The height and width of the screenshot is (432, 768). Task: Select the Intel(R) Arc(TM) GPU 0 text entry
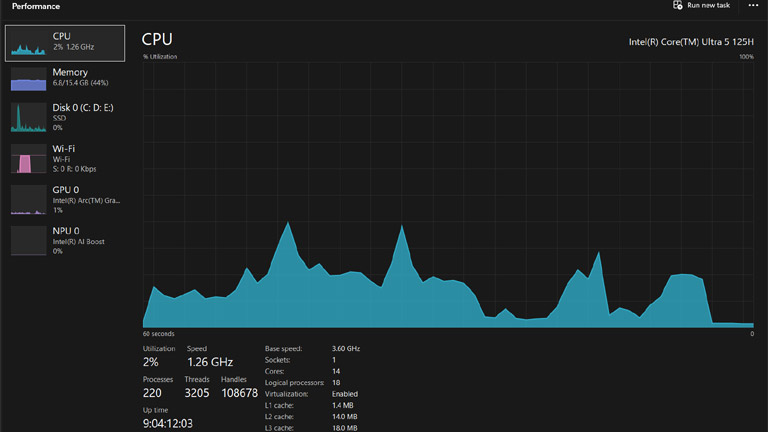86,200
